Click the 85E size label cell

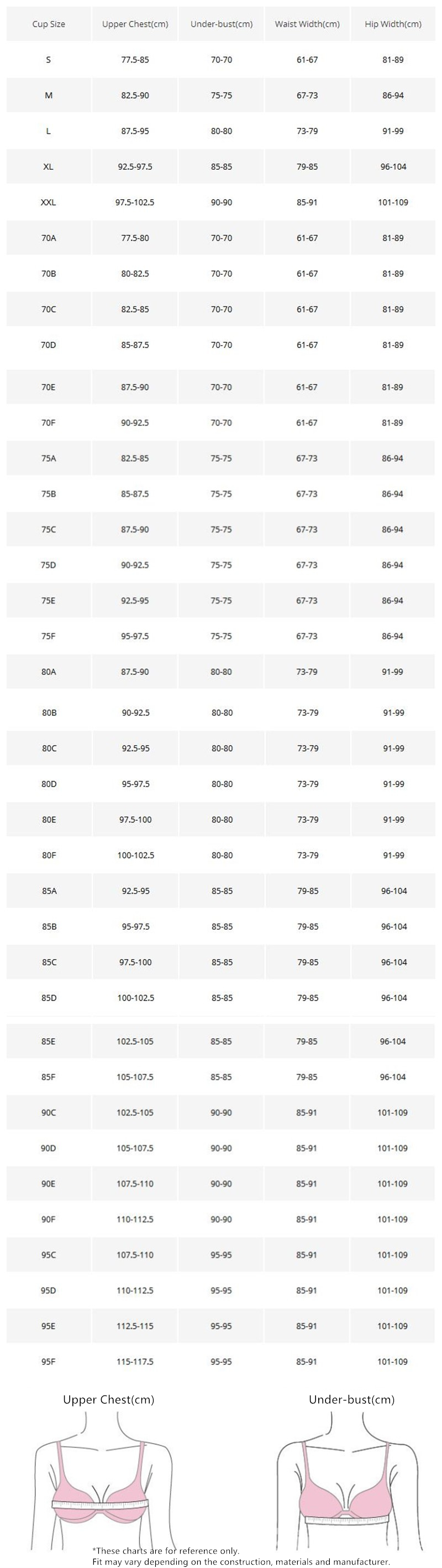[49, 1041]
